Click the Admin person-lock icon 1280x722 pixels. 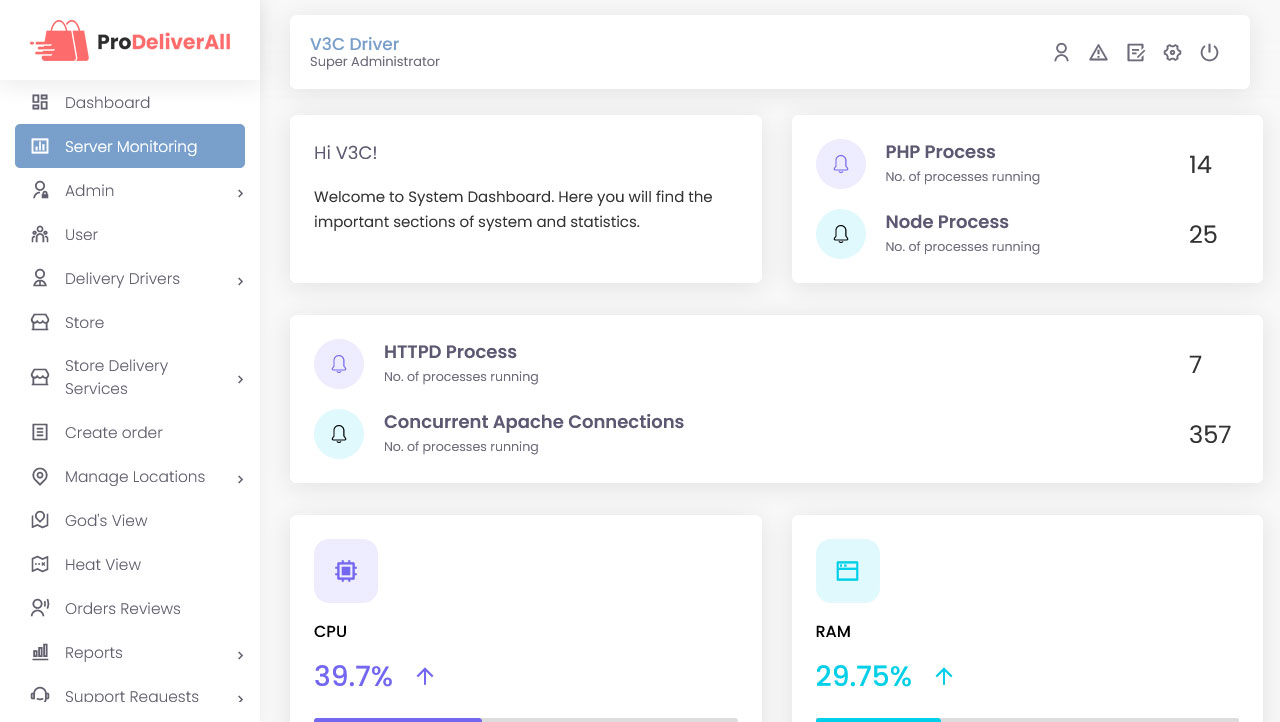[x=40, y=190]
